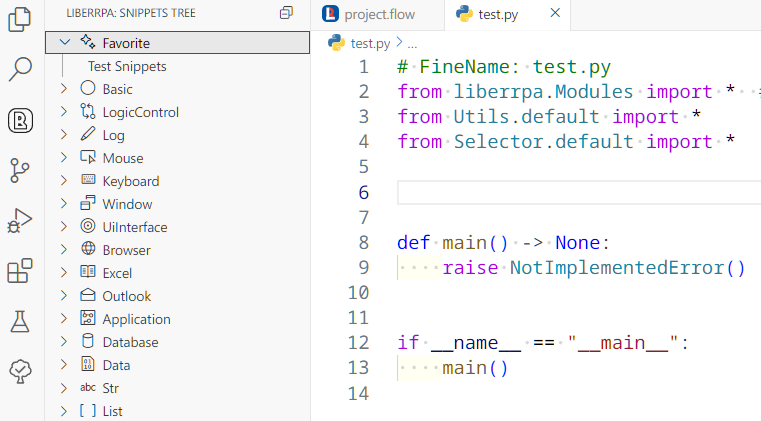The height and width of the screenshot is (421, 761).
Task: Switch to the project.flow tab
Action: pyautogui.click(x=378, y=15)
